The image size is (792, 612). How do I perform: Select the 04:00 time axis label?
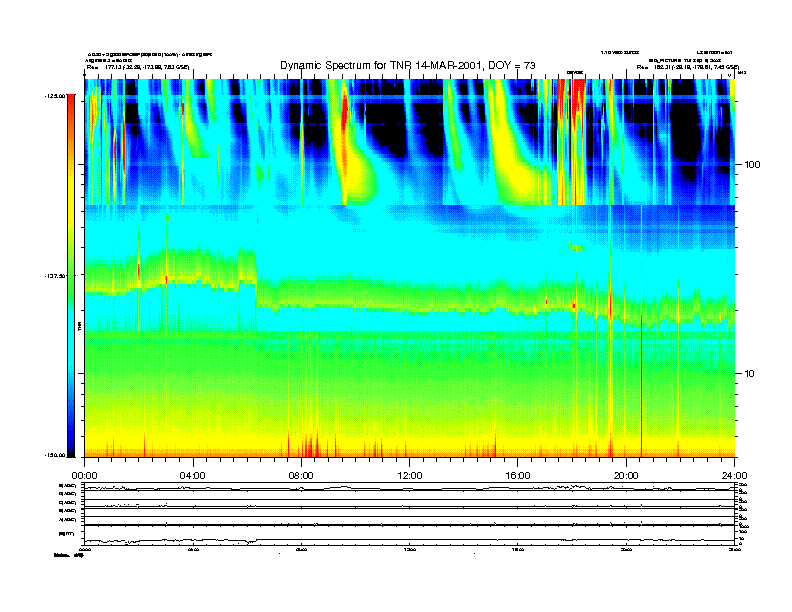tap(193, 476)
